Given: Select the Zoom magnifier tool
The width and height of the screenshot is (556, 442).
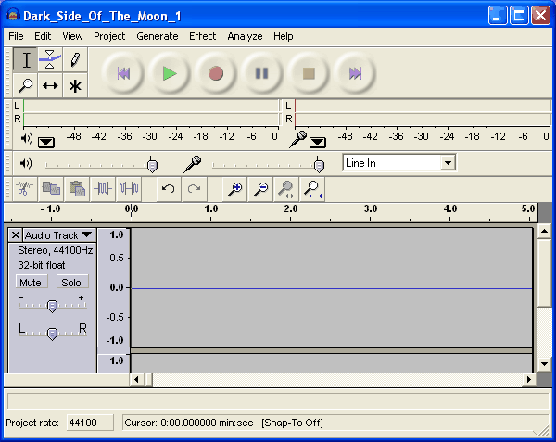Looking at the screenshot, I should 26,85.
